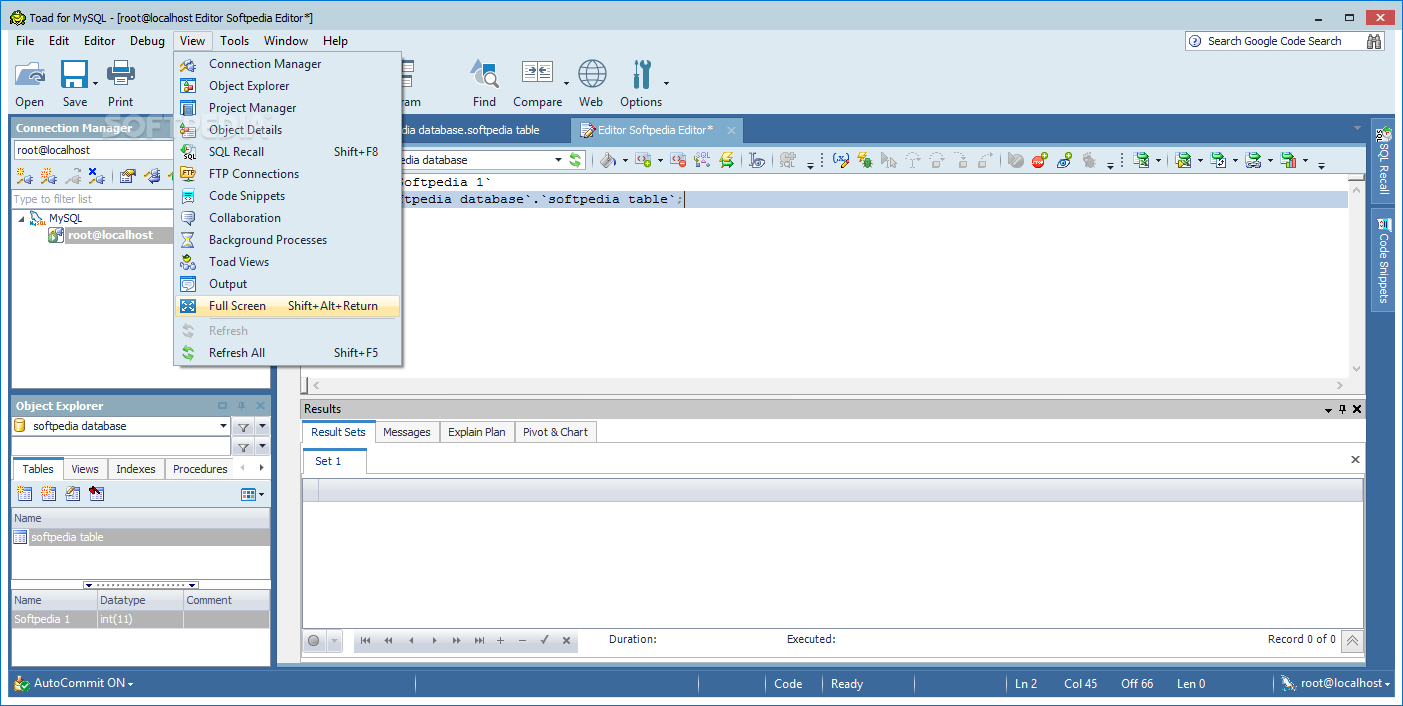Toggle auto-hide pin of Results panel
Viewport: 1403px width, 706px height.
1342,409
